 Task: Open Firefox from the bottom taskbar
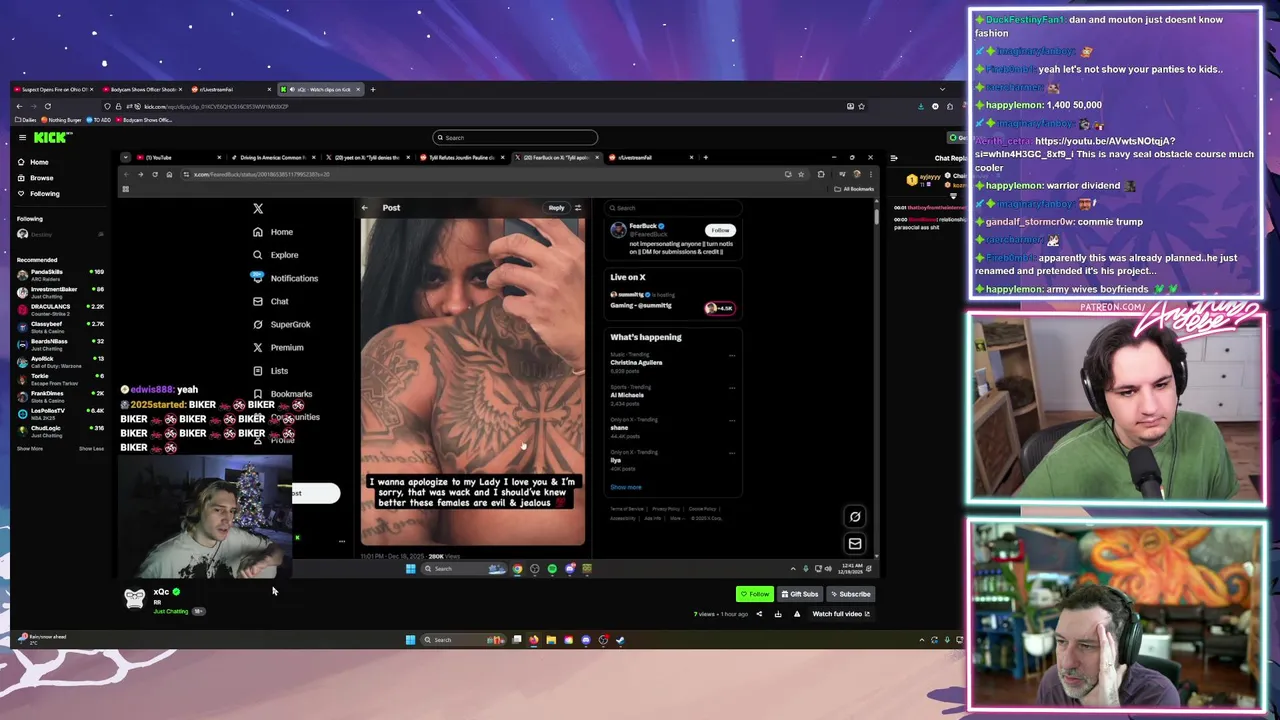[534, 640]
